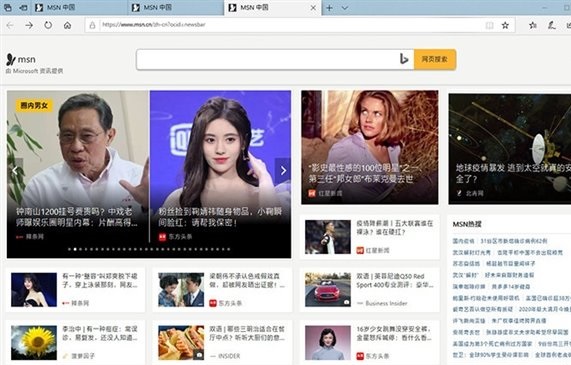Click the couple photo thumbnail for 梁朝伟 story
The image size is (571, 365).
click(181, 290)
